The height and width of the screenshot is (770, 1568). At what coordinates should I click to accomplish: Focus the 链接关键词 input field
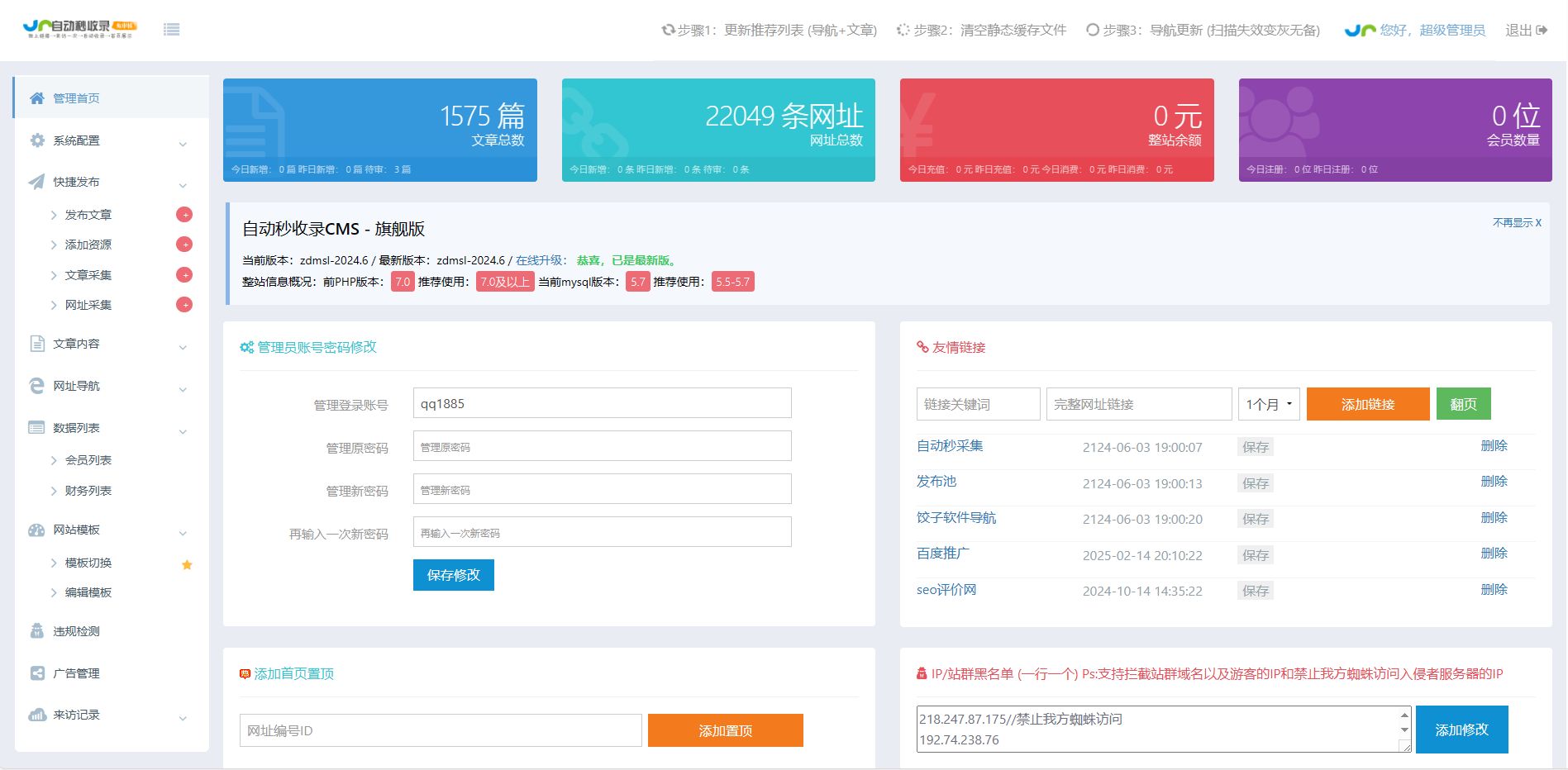click(979, 404)
